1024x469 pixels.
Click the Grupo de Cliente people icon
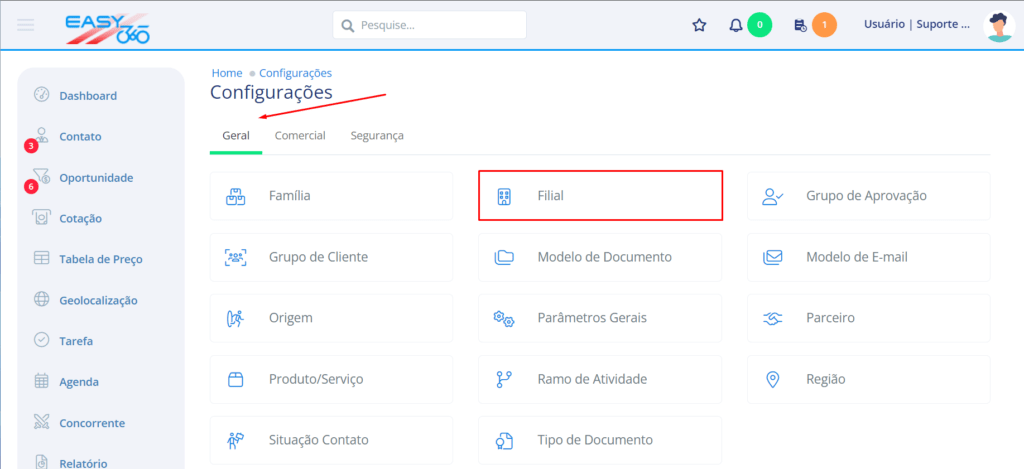235,257
